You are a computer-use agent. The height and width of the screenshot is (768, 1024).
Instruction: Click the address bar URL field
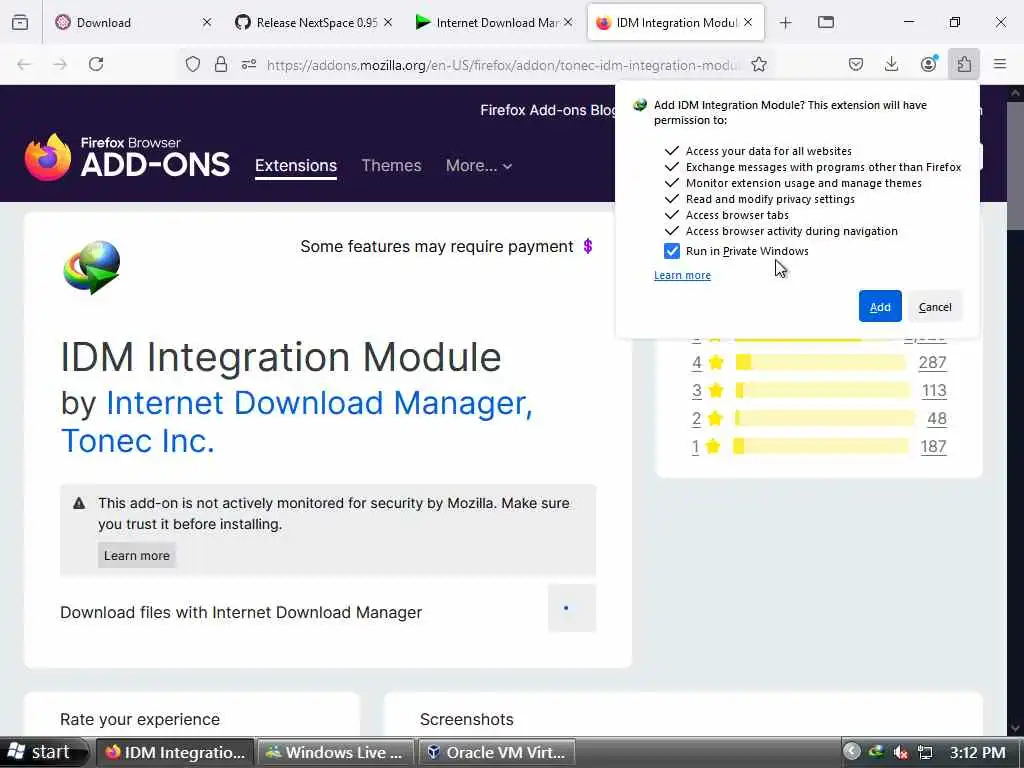coord(503,65)
